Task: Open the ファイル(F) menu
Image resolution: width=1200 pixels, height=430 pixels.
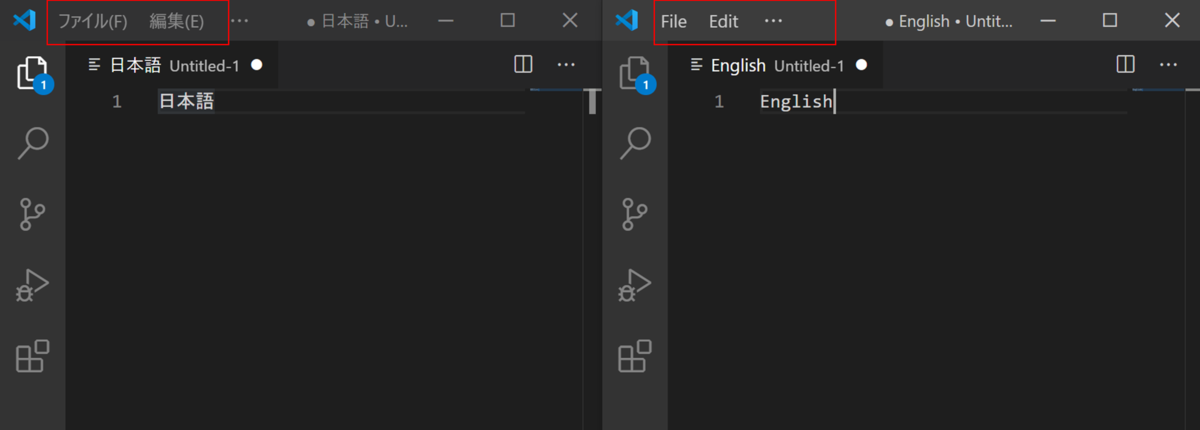Action: point(92,21)
